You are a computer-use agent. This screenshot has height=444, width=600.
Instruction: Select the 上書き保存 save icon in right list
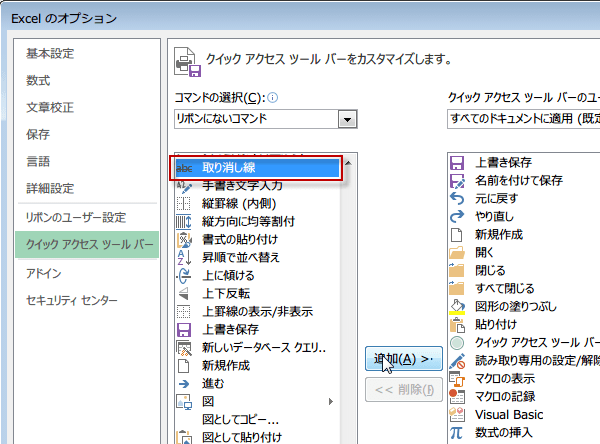point(458,162)
